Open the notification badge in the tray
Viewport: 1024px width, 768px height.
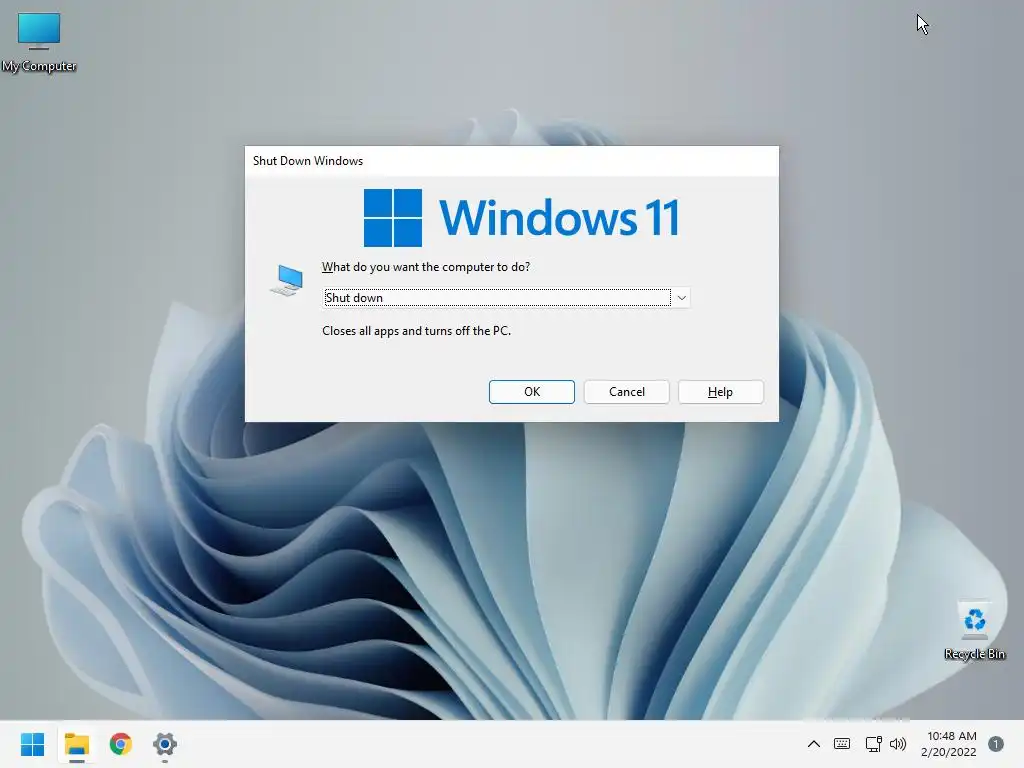(x=995, y=744)
